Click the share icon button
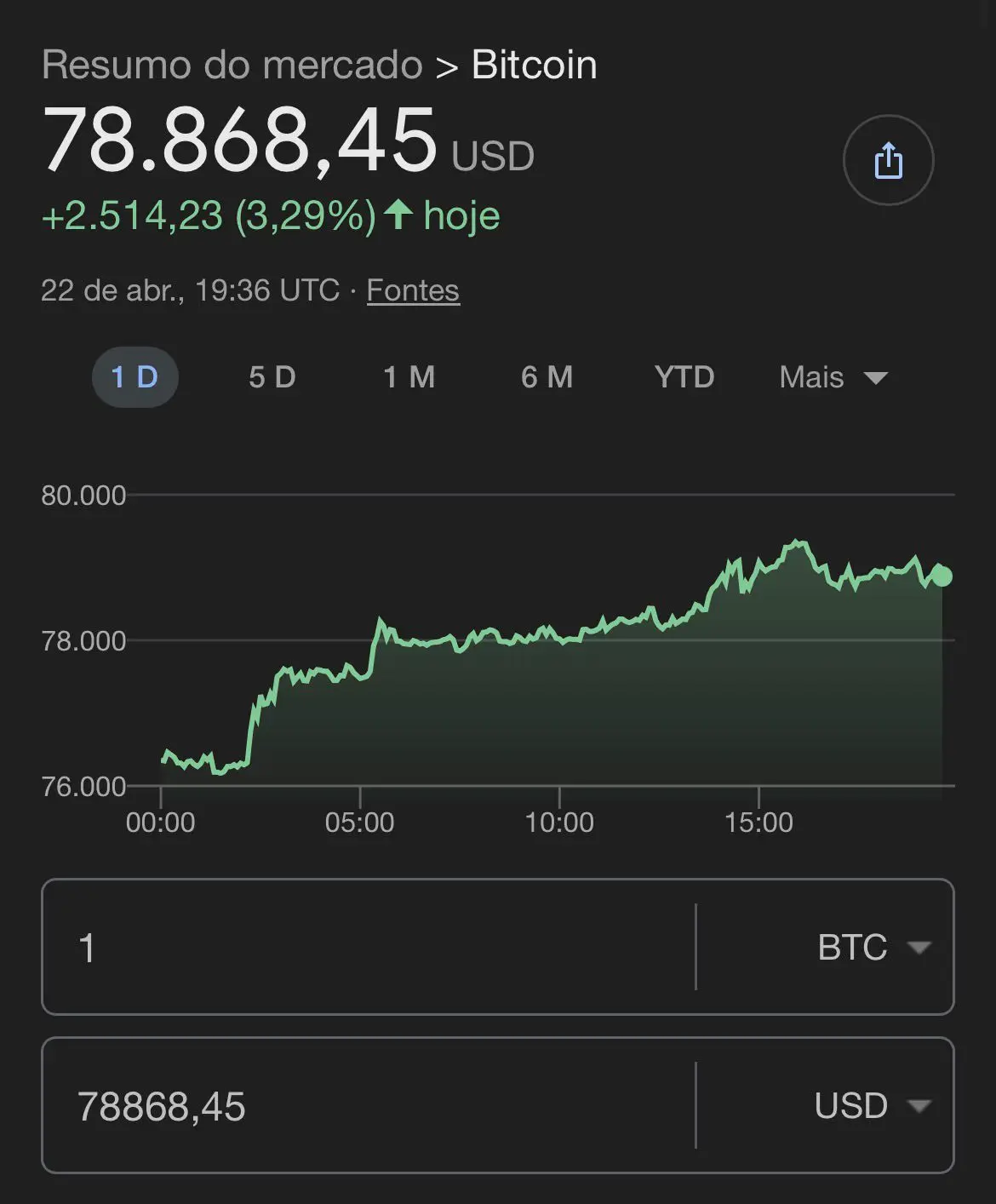 pos(888,160)
